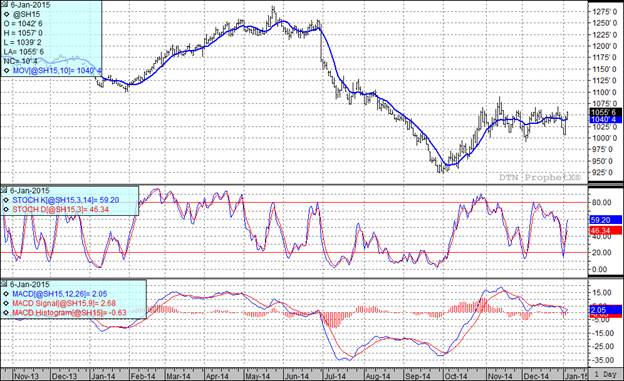Click the blue moving average tag 1040' 4
Screen dimensions: 624x381
click(606, 119)
